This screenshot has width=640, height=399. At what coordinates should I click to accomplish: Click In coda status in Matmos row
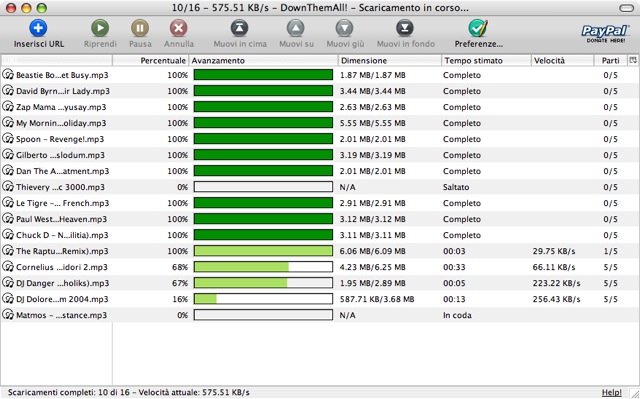[x=457, y=315]
